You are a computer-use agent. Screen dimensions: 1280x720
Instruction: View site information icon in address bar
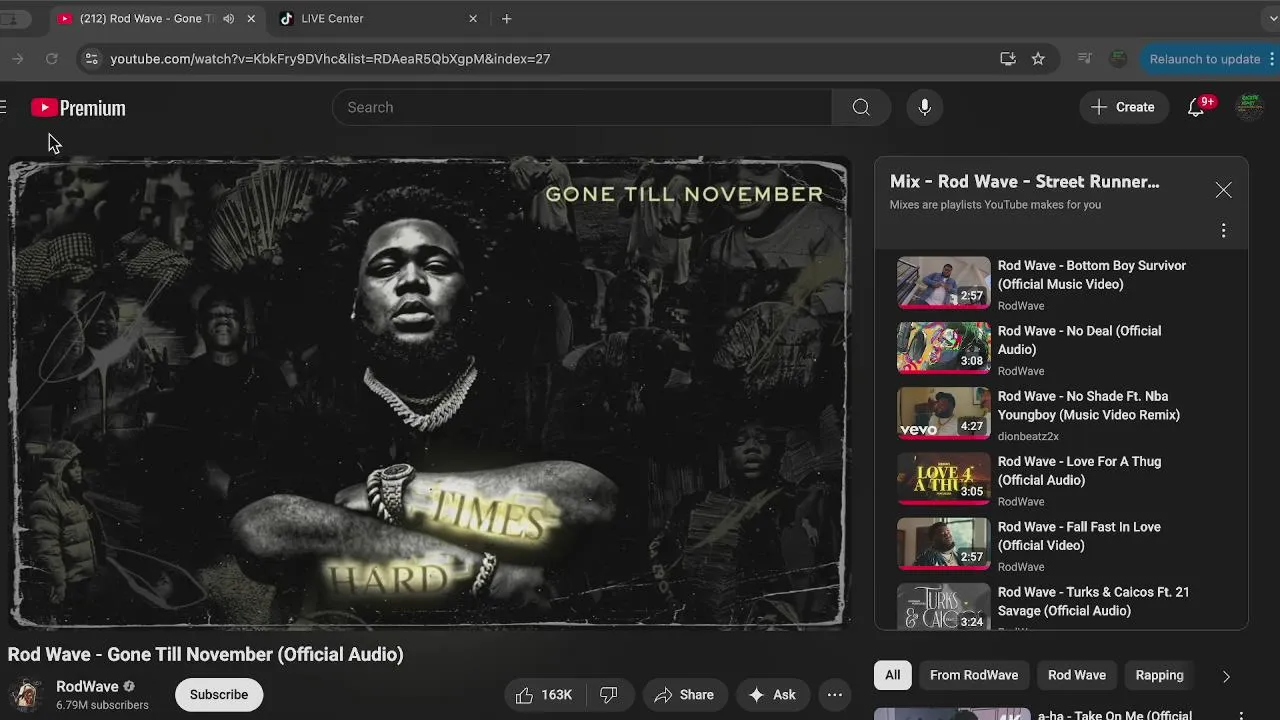91,59
